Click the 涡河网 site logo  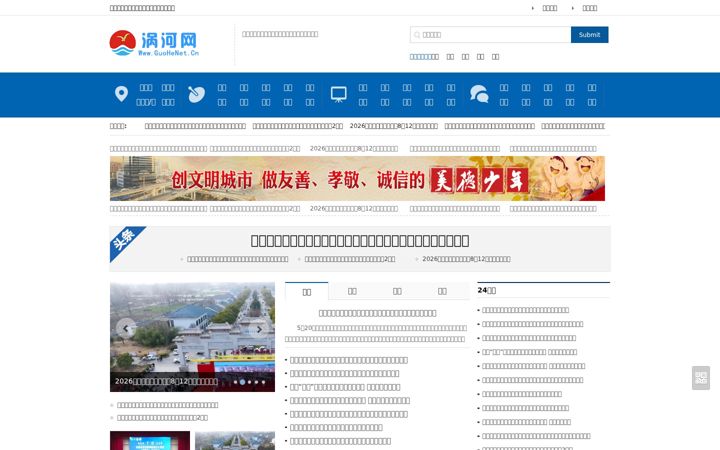click(x=154, y=43)
